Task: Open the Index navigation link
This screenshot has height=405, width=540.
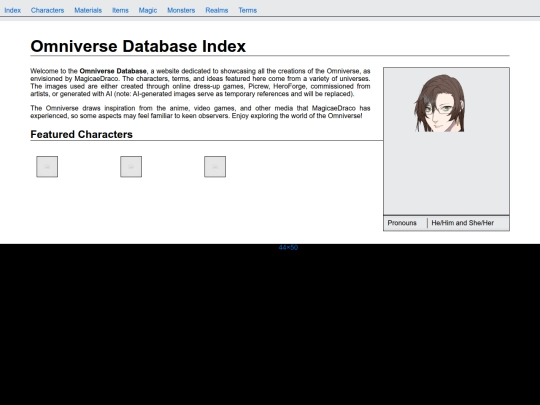Action: (x=12, y=10)
